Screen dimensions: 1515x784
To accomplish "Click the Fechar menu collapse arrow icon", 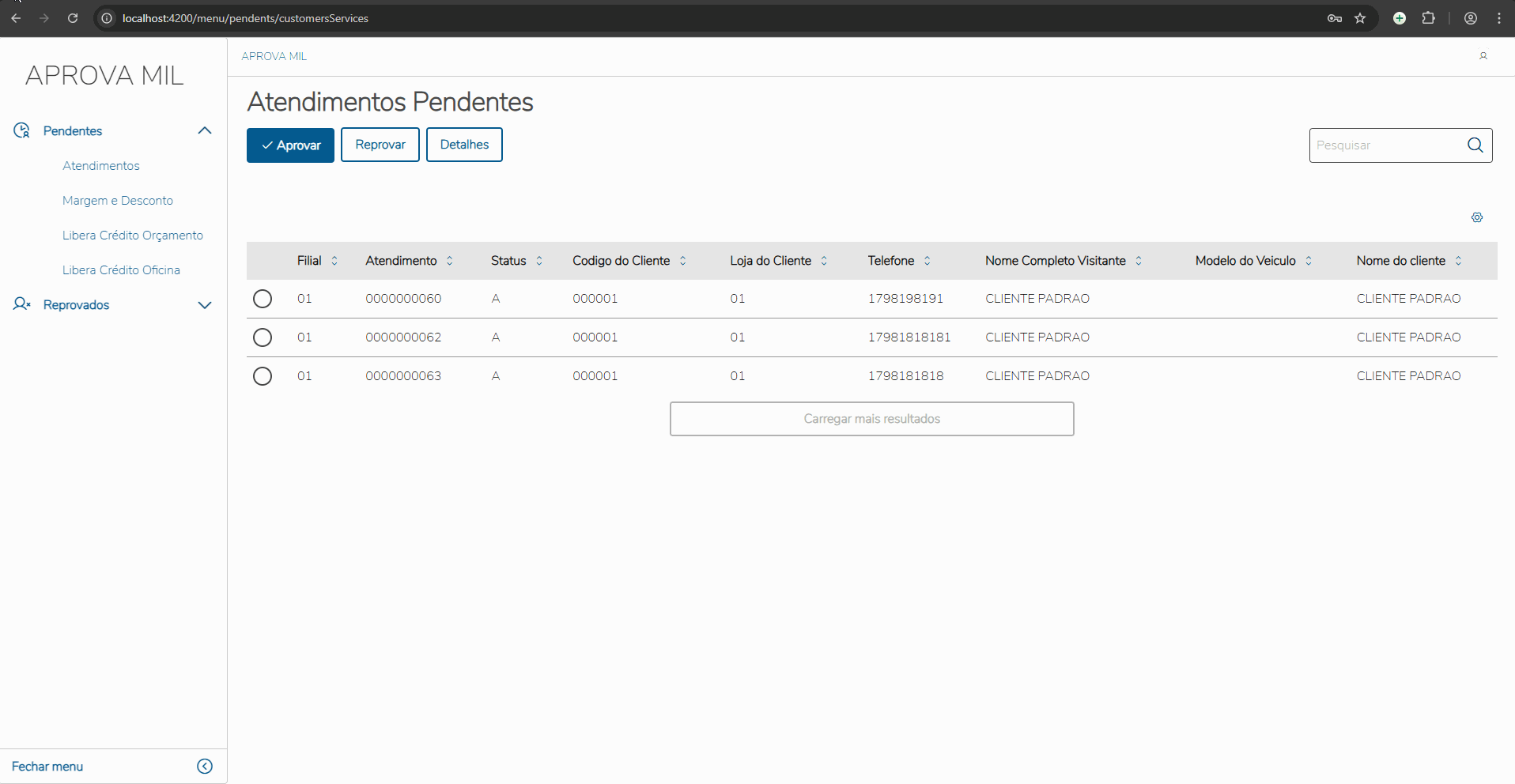I will click(205, 766).
